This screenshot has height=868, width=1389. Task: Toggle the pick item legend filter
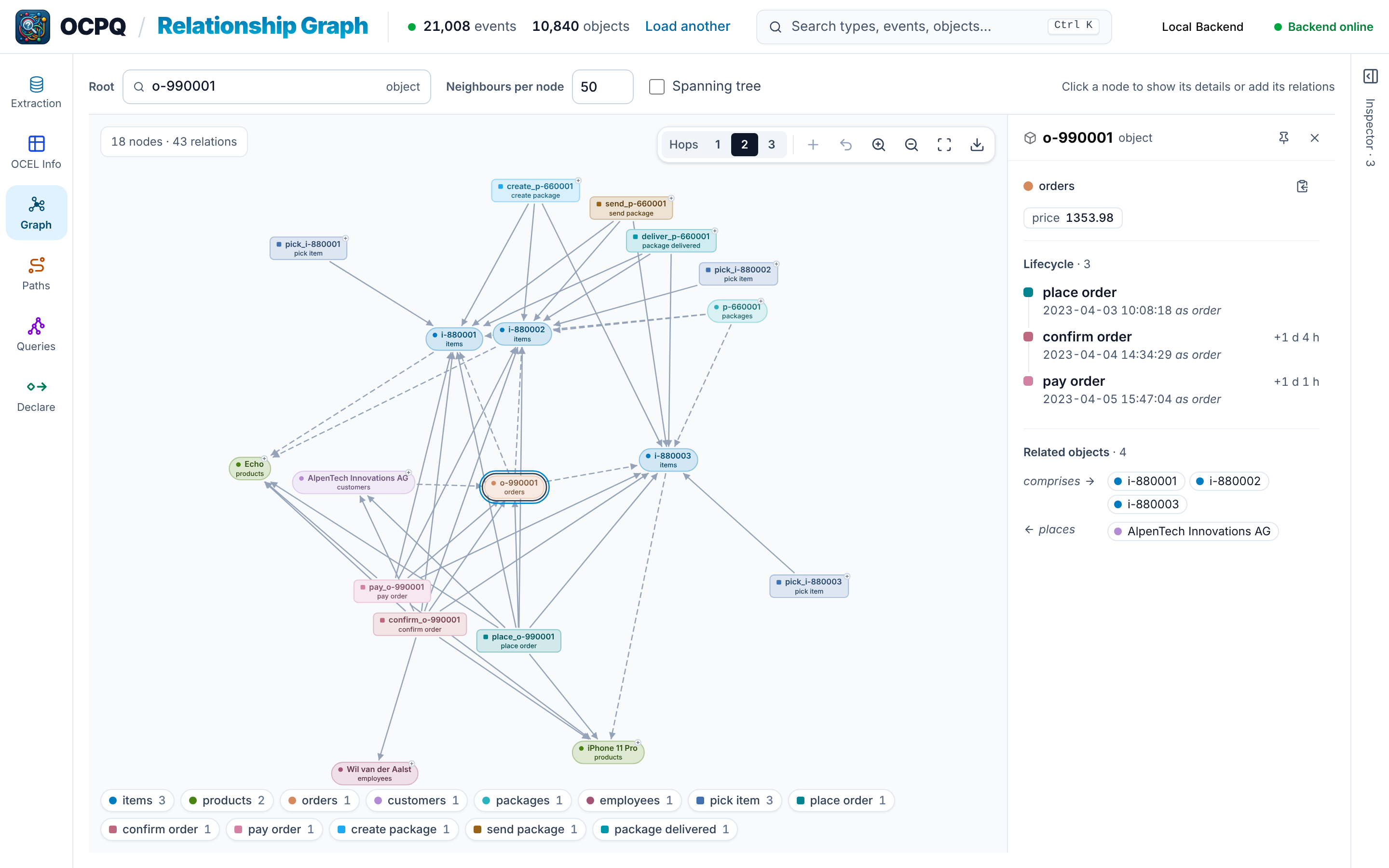pyautogui.click(x=735, y=800)
